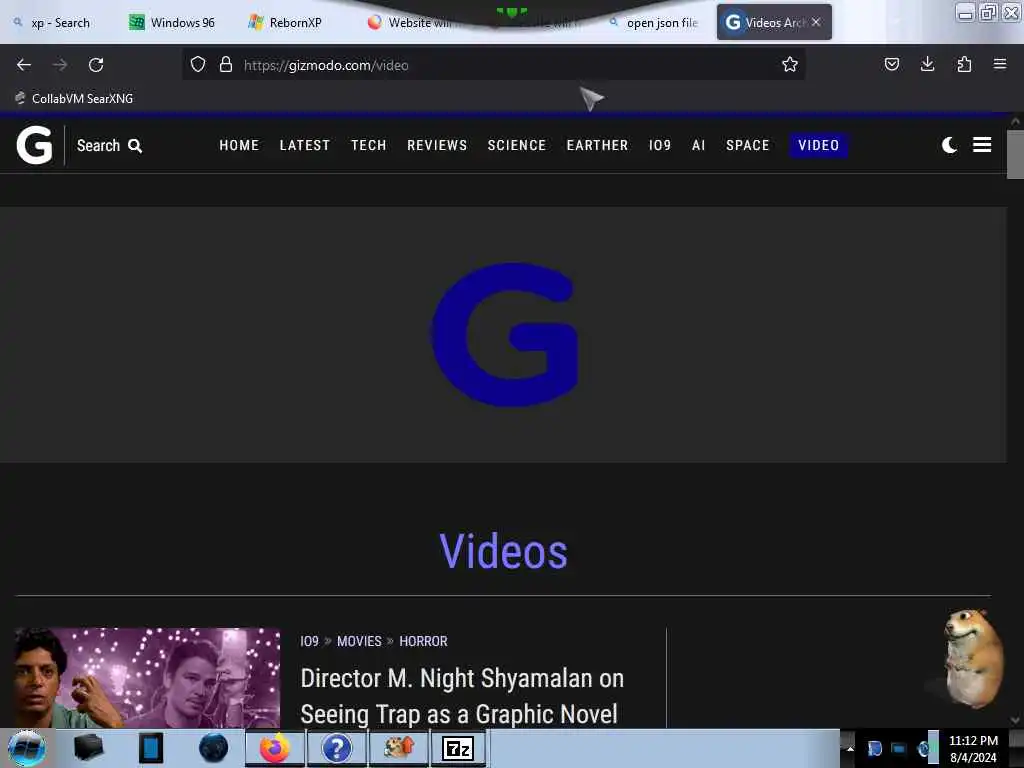Open the SPACE navigation item
1024x768 pixels.
pos(748,145)
